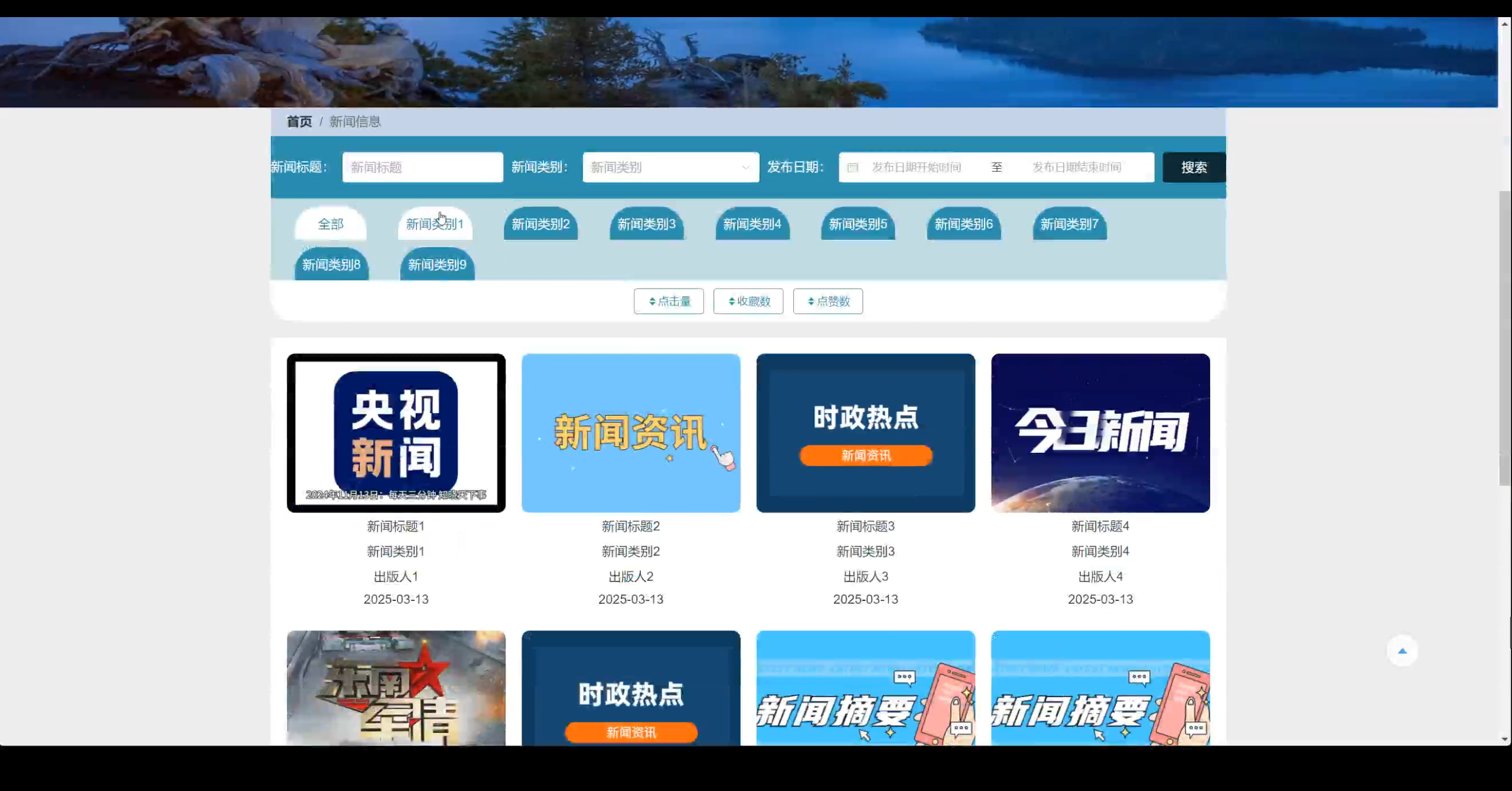Open the 今日新闻 thumbnail
Screen dimensions: 1512x791
(x=1100, y=433)
